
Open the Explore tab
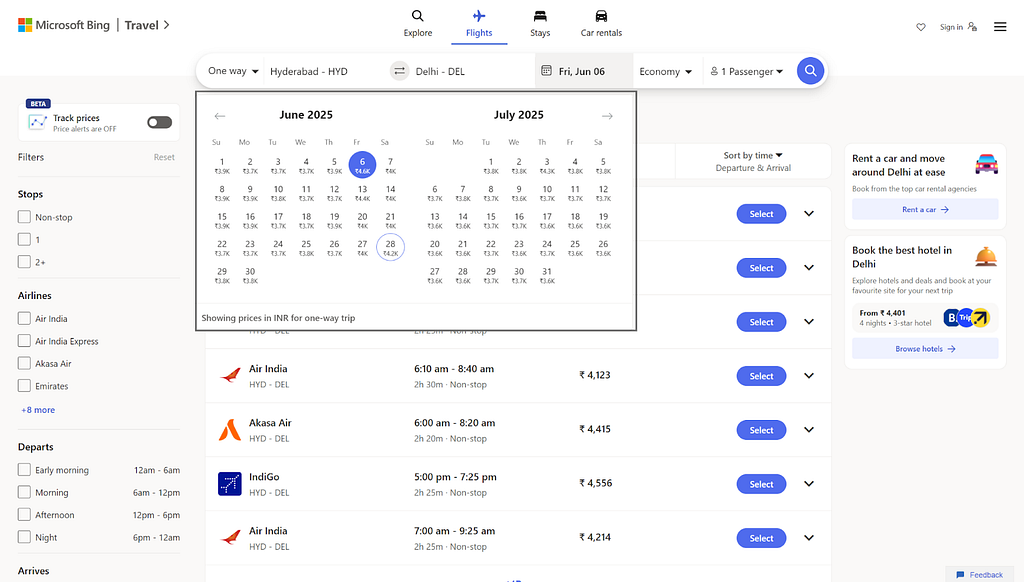click(417, 24)
